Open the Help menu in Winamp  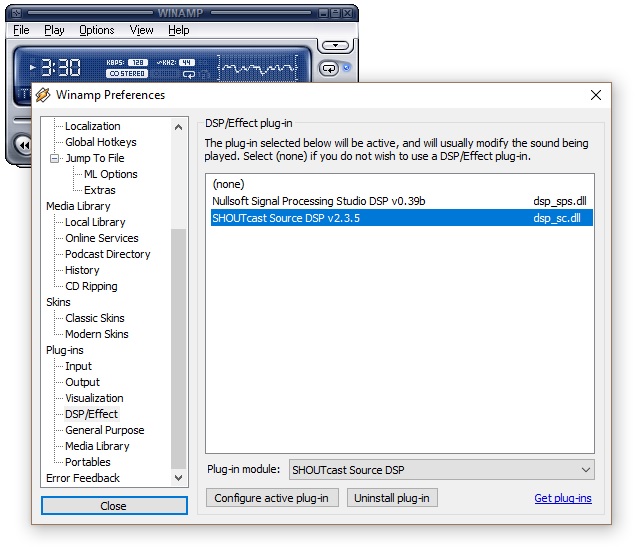[179, 30]
